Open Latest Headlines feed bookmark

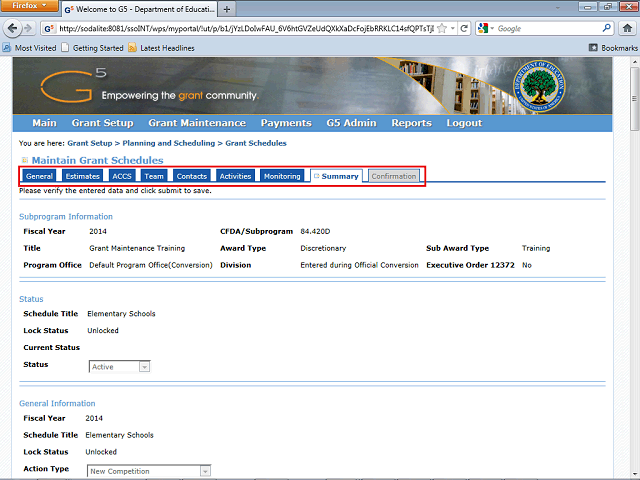pos(162,48)
